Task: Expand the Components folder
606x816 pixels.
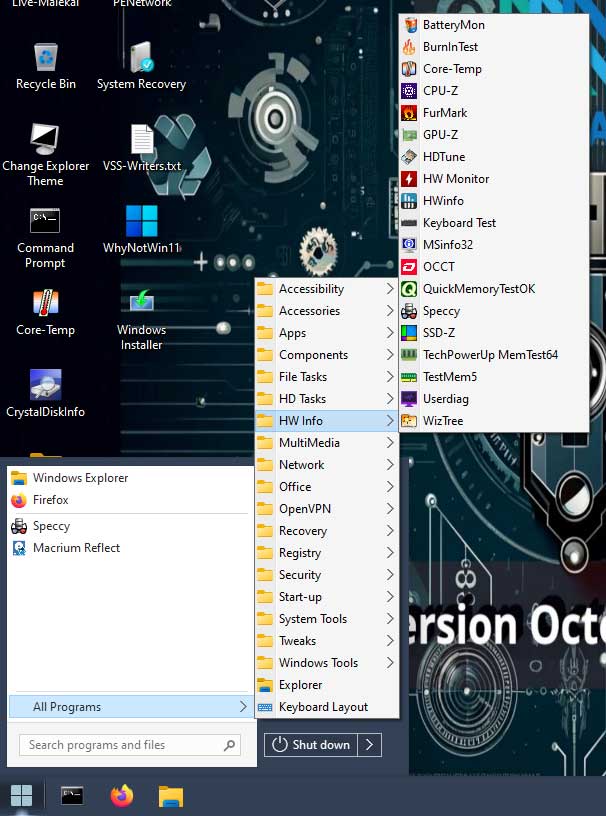Action: coord(327,355)
